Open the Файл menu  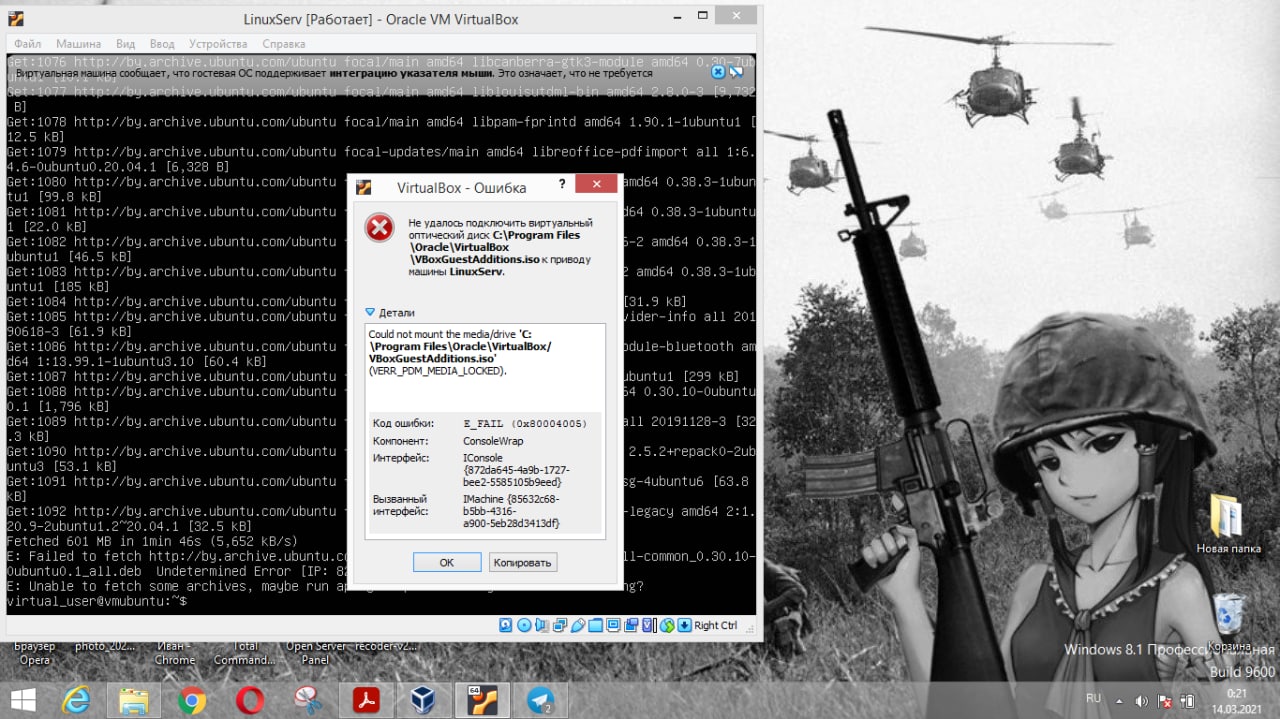[x=28, y=44]
